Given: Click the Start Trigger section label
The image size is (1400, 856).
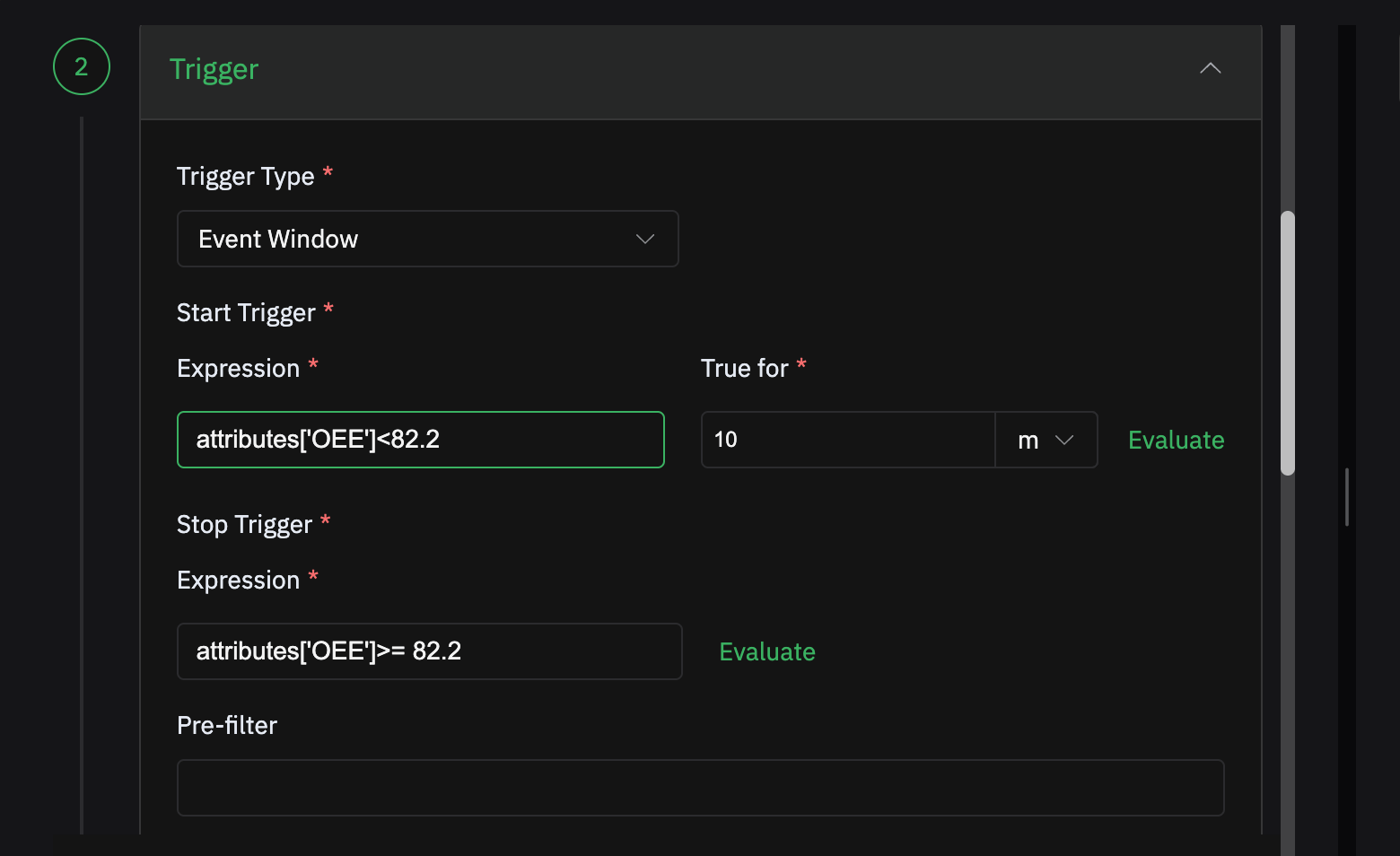Looking at the screenshot, I should click(x=246, y=312).
